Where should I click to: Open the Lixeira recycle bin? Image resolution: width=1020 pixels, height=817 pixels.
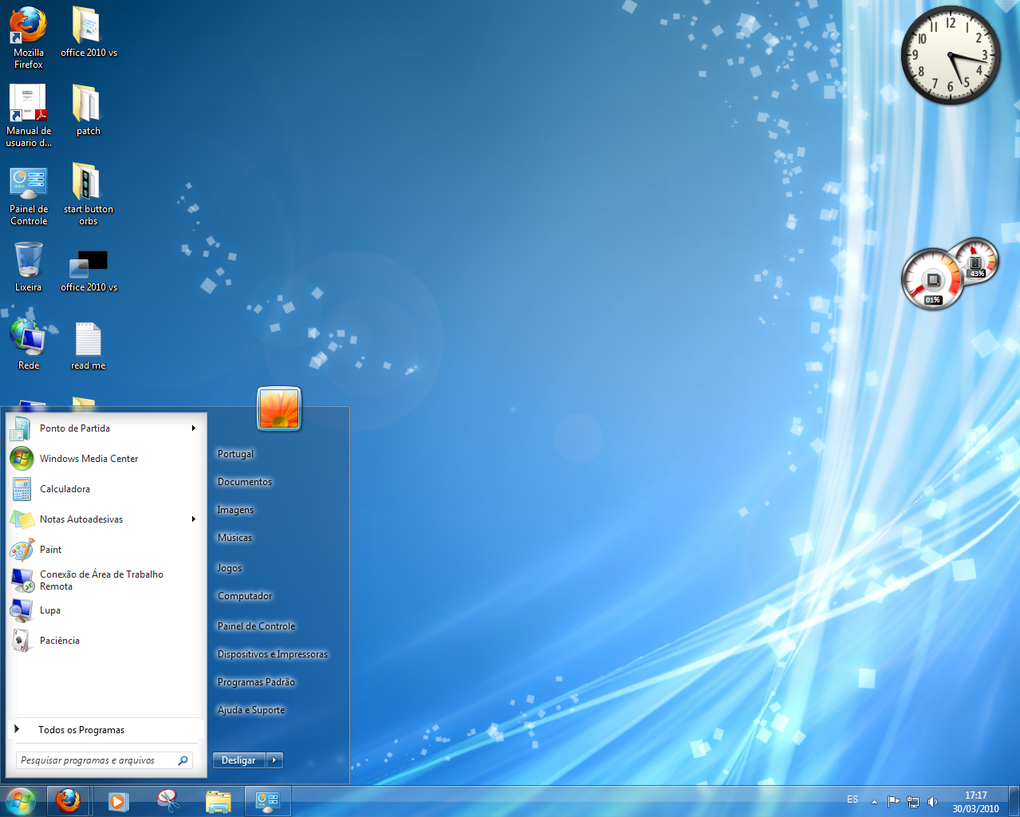[x=29, y=267]
